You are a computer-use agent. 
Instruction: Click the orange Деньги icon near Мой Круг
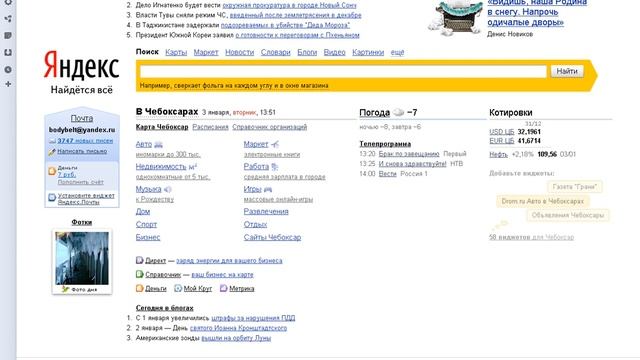140,288
